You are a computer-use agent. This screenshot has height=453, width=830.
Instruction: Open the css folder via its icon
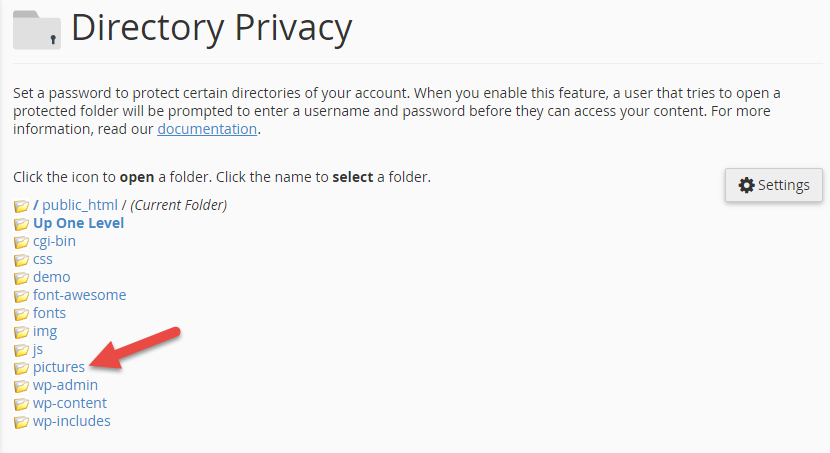[x=21, y=260]
